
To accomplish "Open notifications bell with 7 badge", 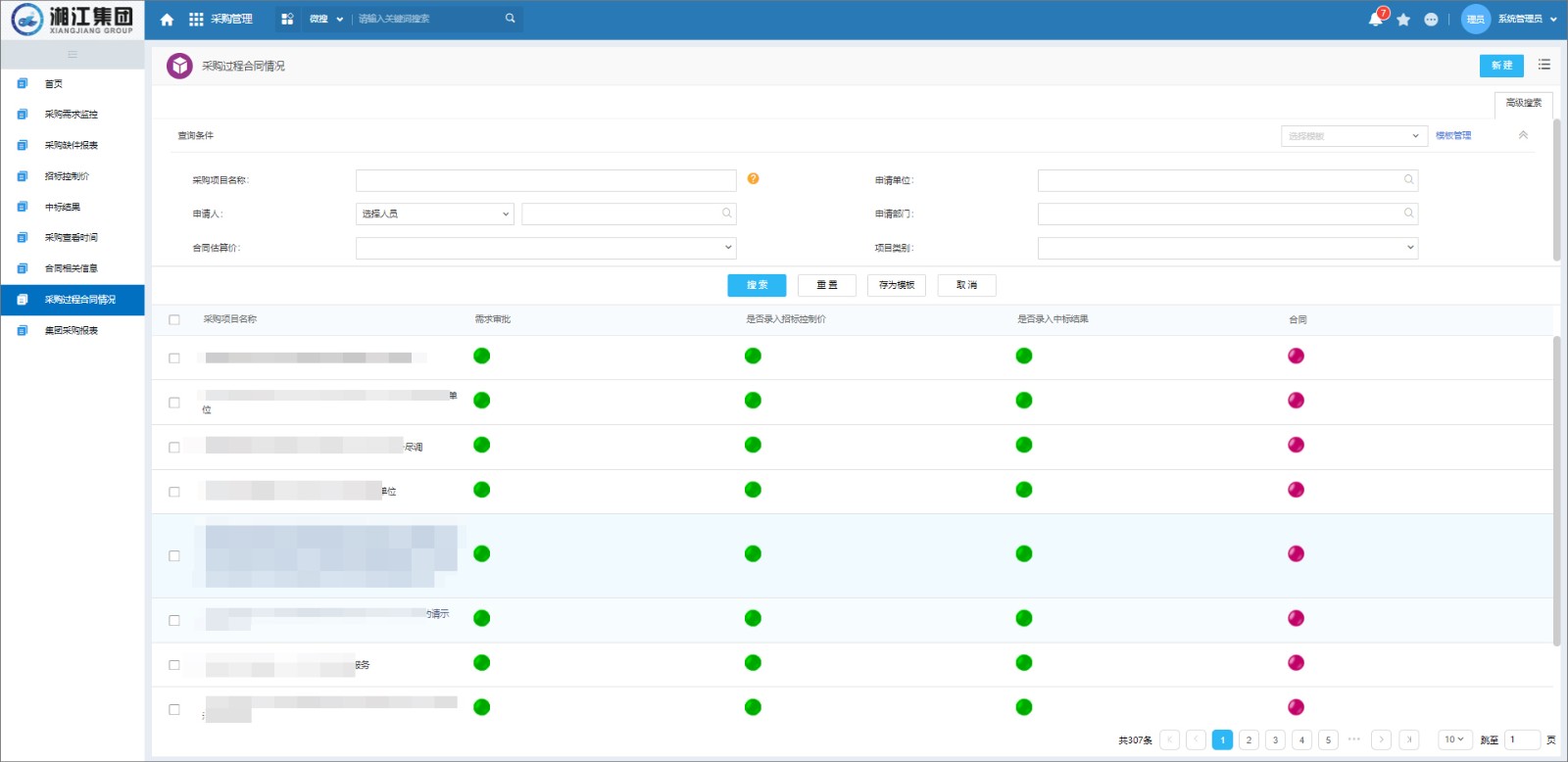I will 1376,19.
